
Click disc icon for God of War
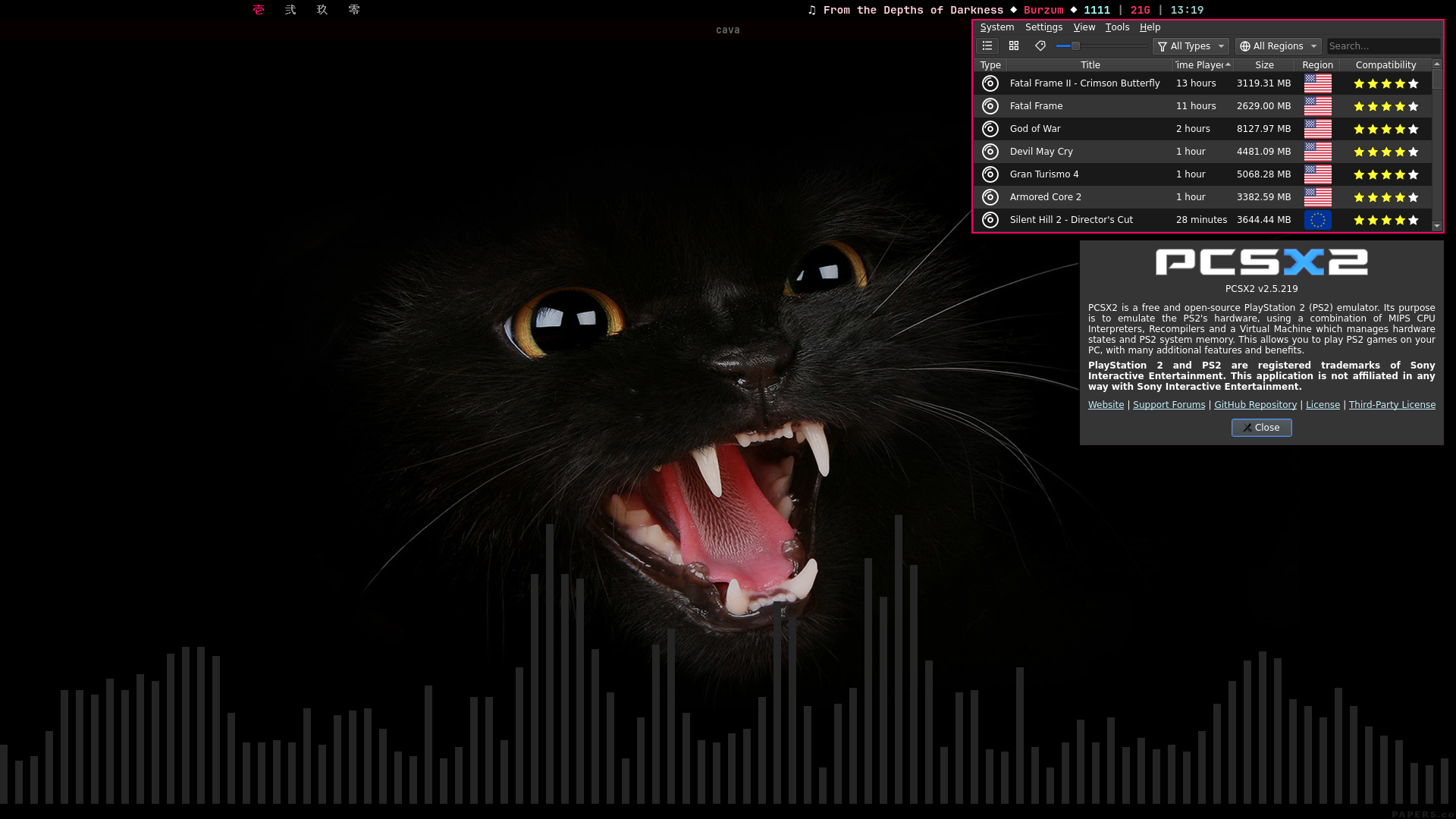click(x=990, y=129)
